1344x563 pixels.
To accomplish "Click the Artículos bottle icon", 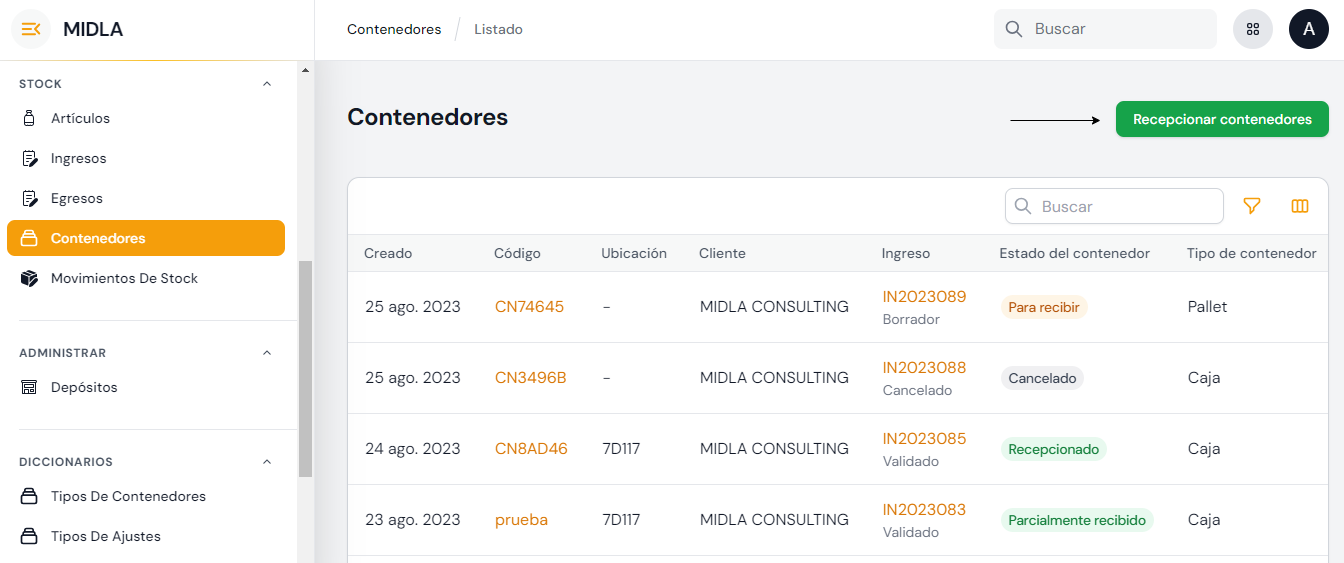I will (30, 118).
